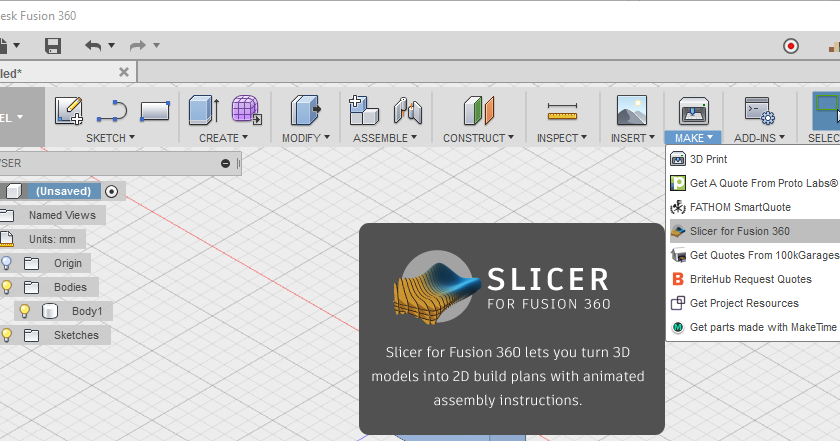The image size is (840, 441).
Task: Open the INSERT dropdown menu
Action: tap(633, 138)
